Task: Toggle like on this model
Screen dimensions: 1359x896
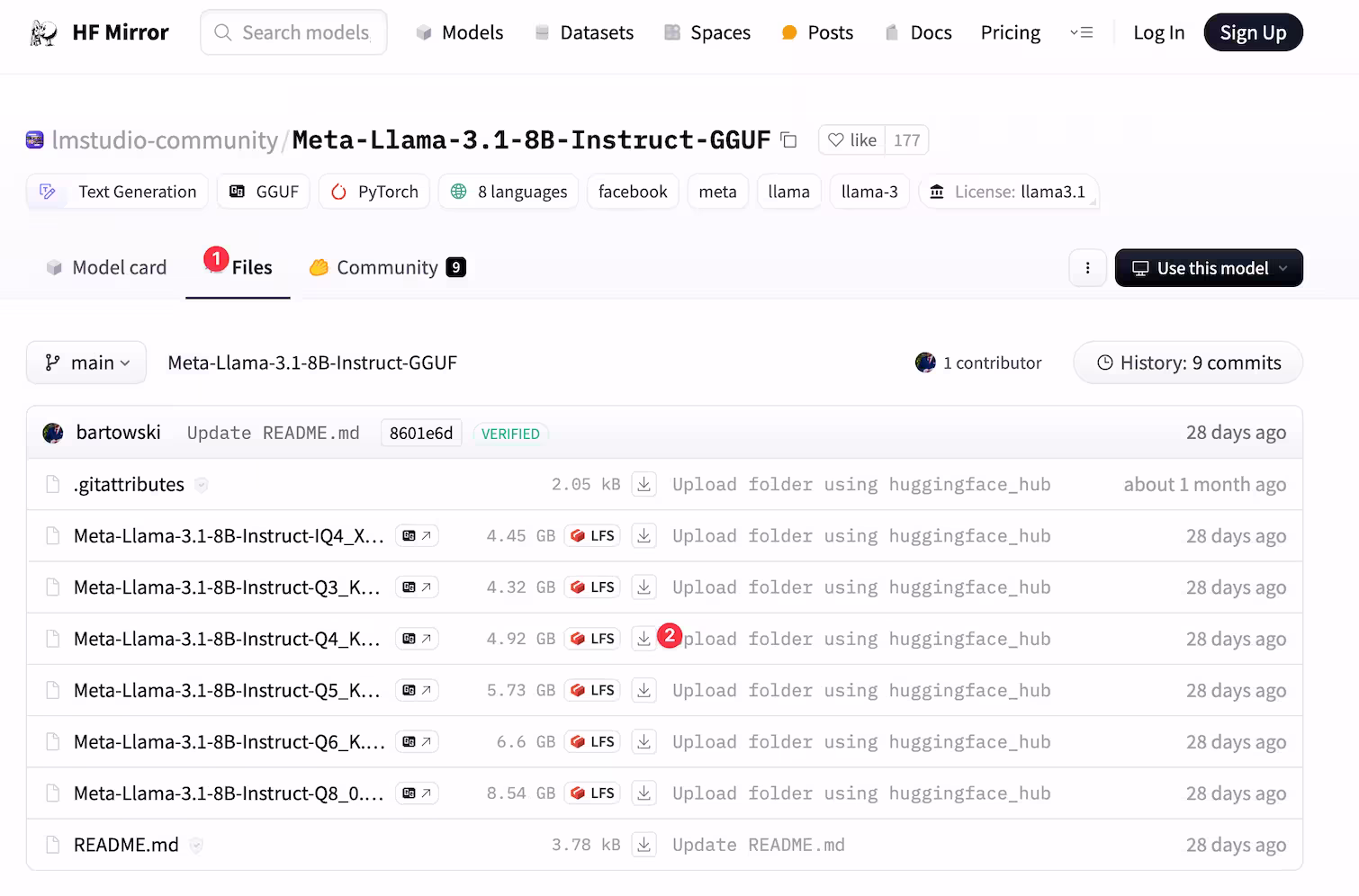Action: (852, 140)
